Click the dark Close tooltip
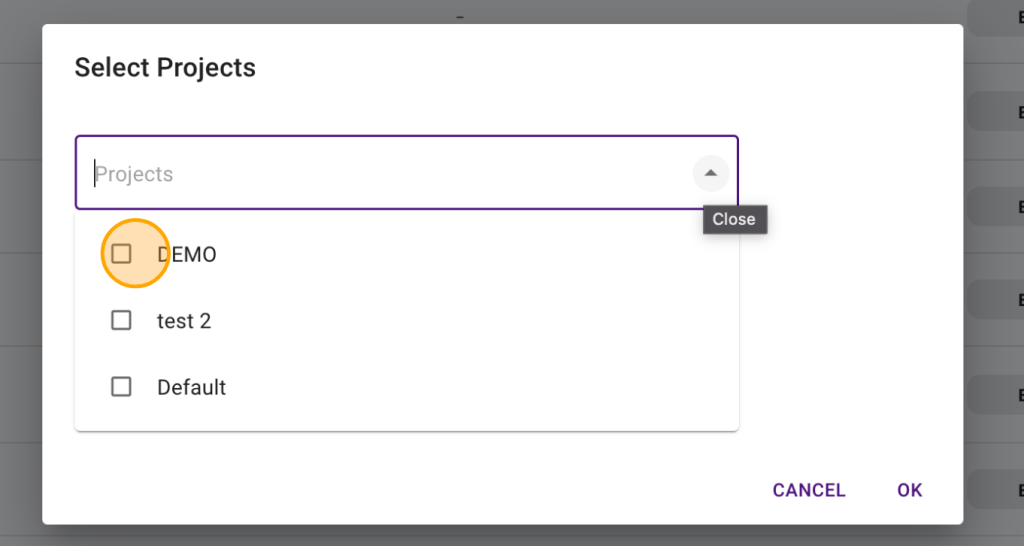This screenshot has width=1024, height=546. (734, 219)
